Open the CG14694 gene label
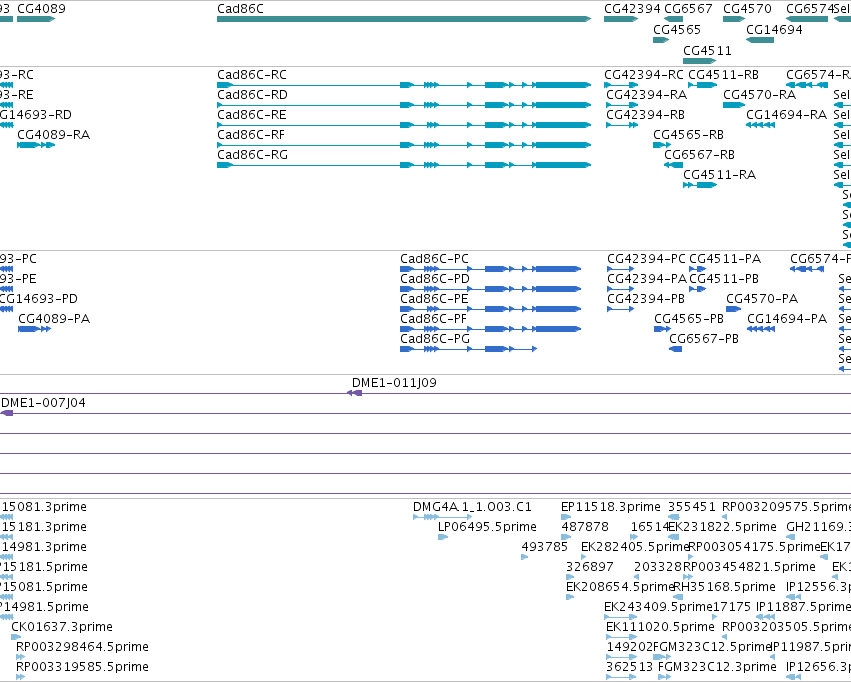 coord(774,30)
